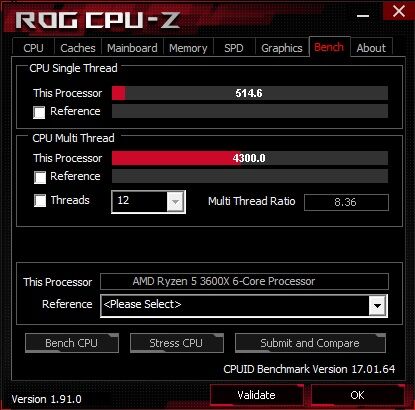Switch to the CPU tab
415x410 pixels.
pyautogui.click(x=33, y=48)
